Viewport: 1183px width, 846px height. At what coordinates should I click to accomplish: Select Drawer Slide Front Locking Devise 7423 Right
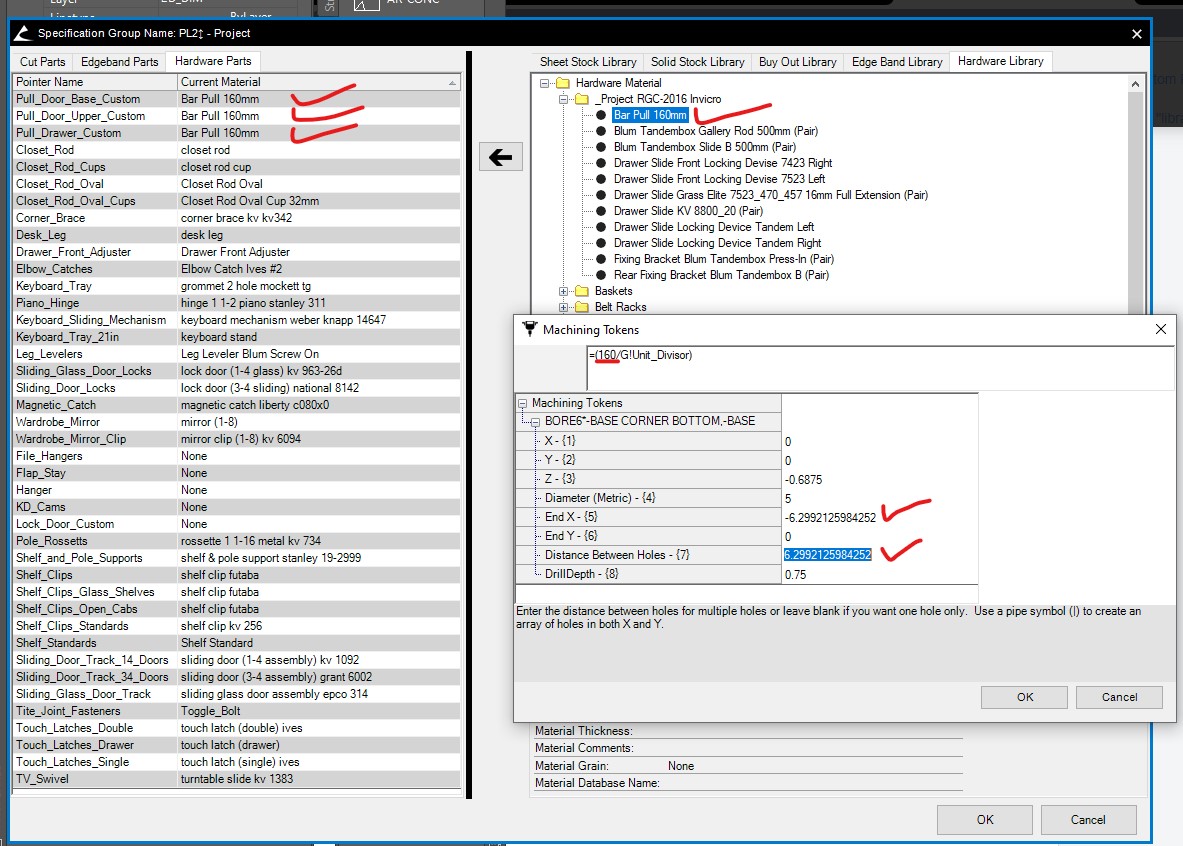[723, 162]
